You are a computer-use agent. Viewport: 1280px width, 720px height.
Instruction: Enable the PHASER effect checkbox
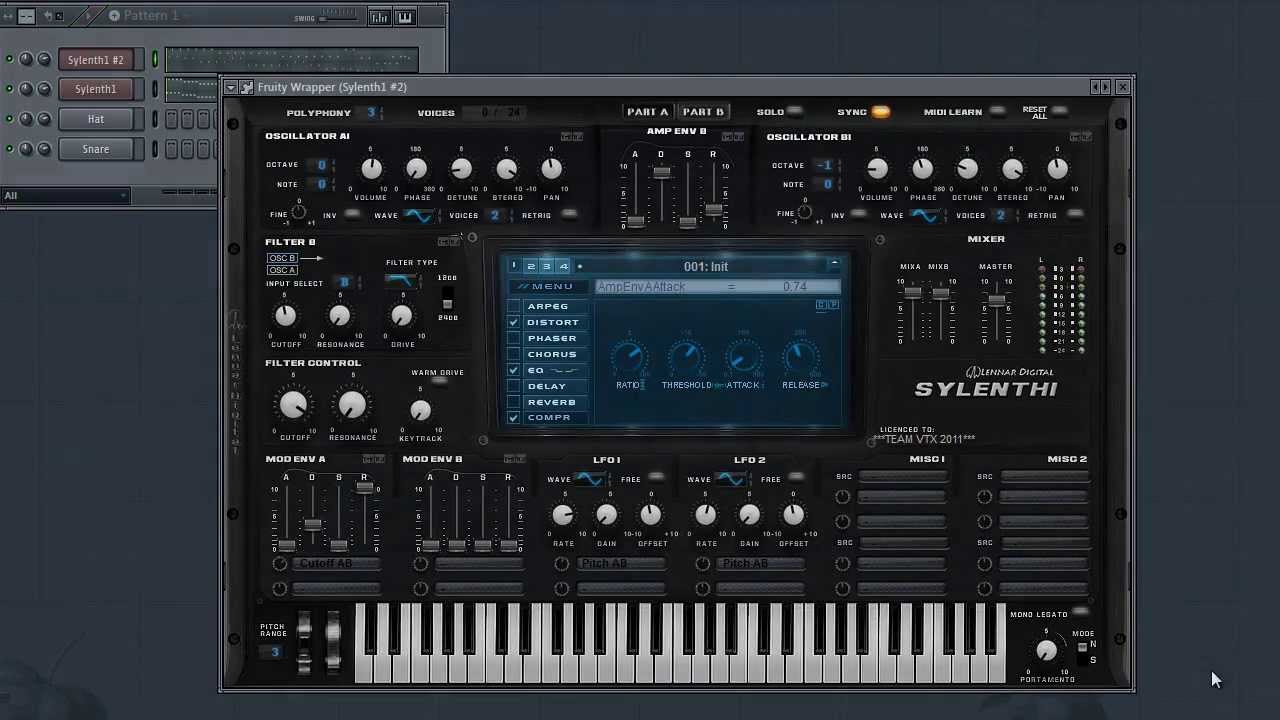[x=514, y=338]
